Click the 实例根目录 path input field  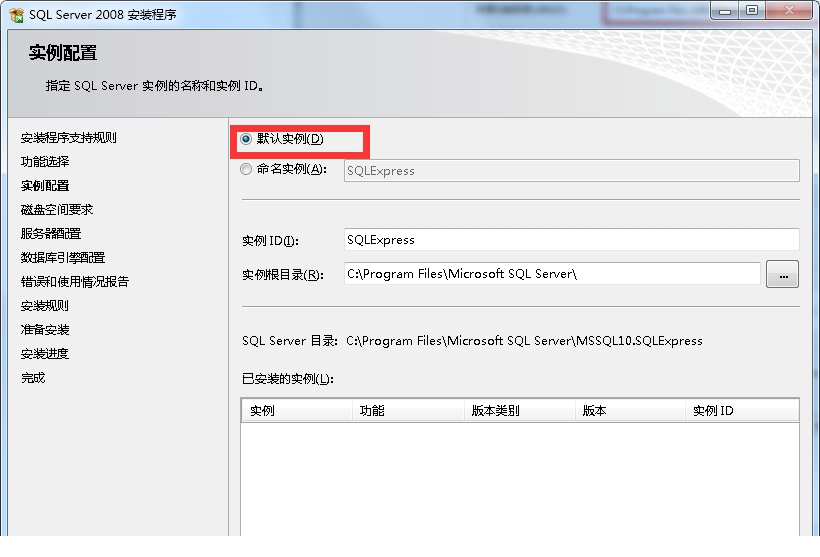pyautogui.click(x=552, y=274)
